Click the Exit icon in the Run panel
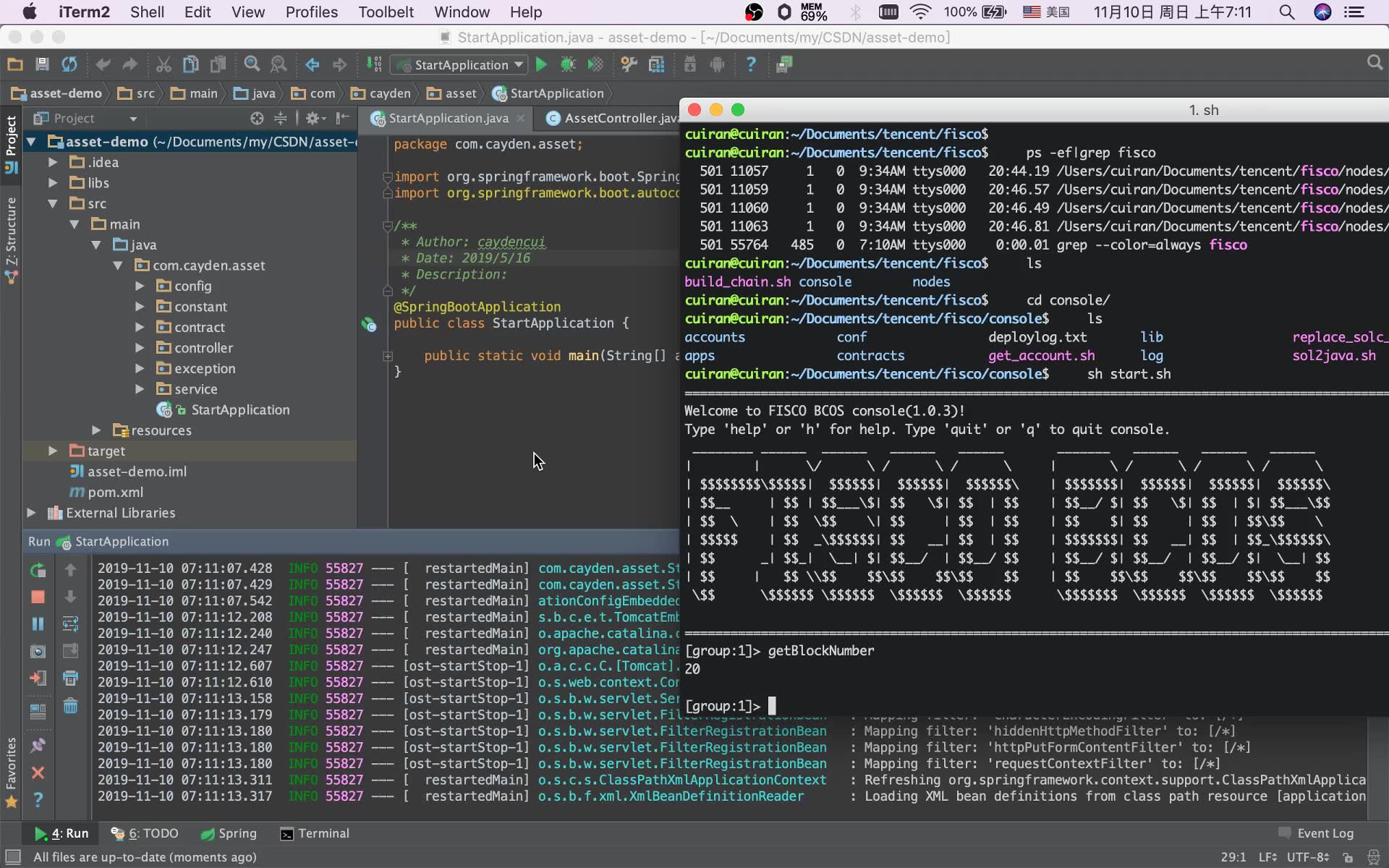The image size is (1389, 868). (x=38, y=678)
